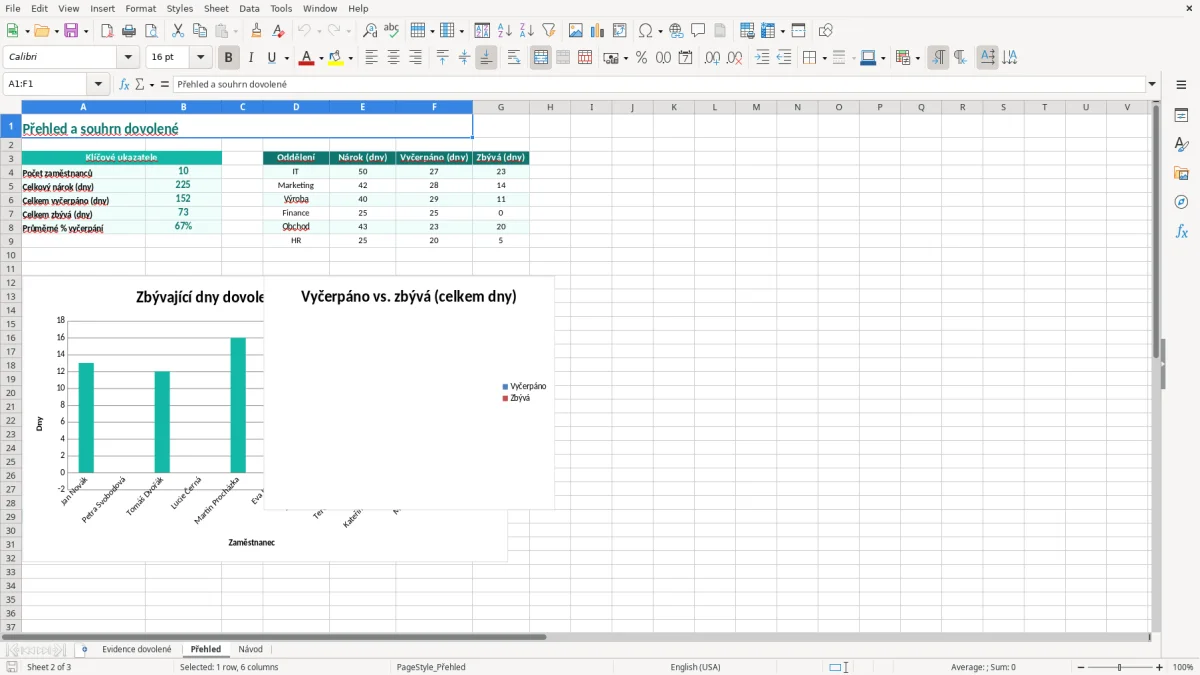Format cells as percent
This screenshot has width=1200, height=675.
click(x=642, y=58)
